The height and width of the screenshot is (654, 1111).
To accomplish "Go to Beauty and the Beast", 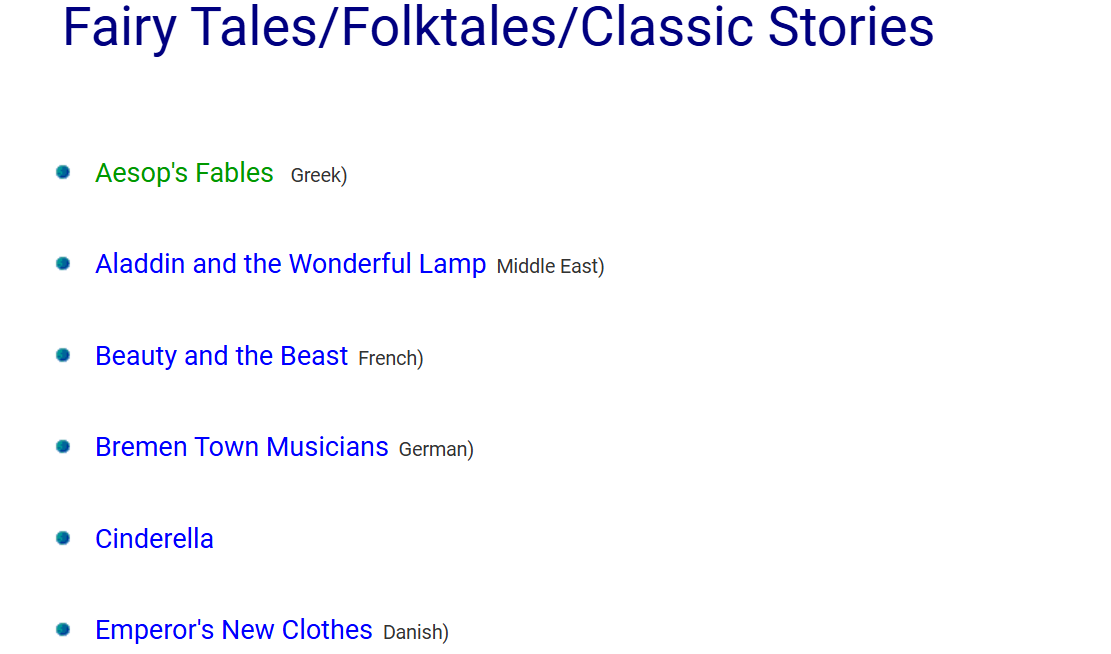I will point(221,356).
